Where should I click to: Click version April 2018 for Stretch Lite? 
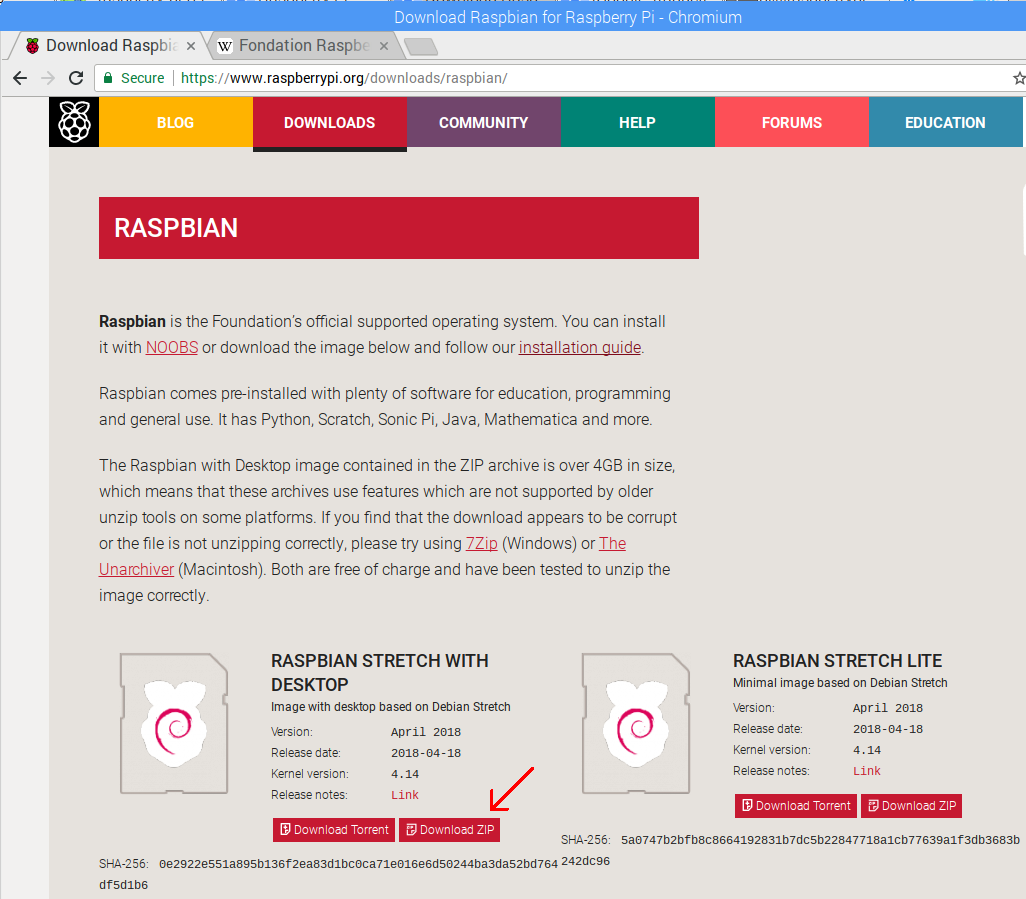[x=887, y=708]
